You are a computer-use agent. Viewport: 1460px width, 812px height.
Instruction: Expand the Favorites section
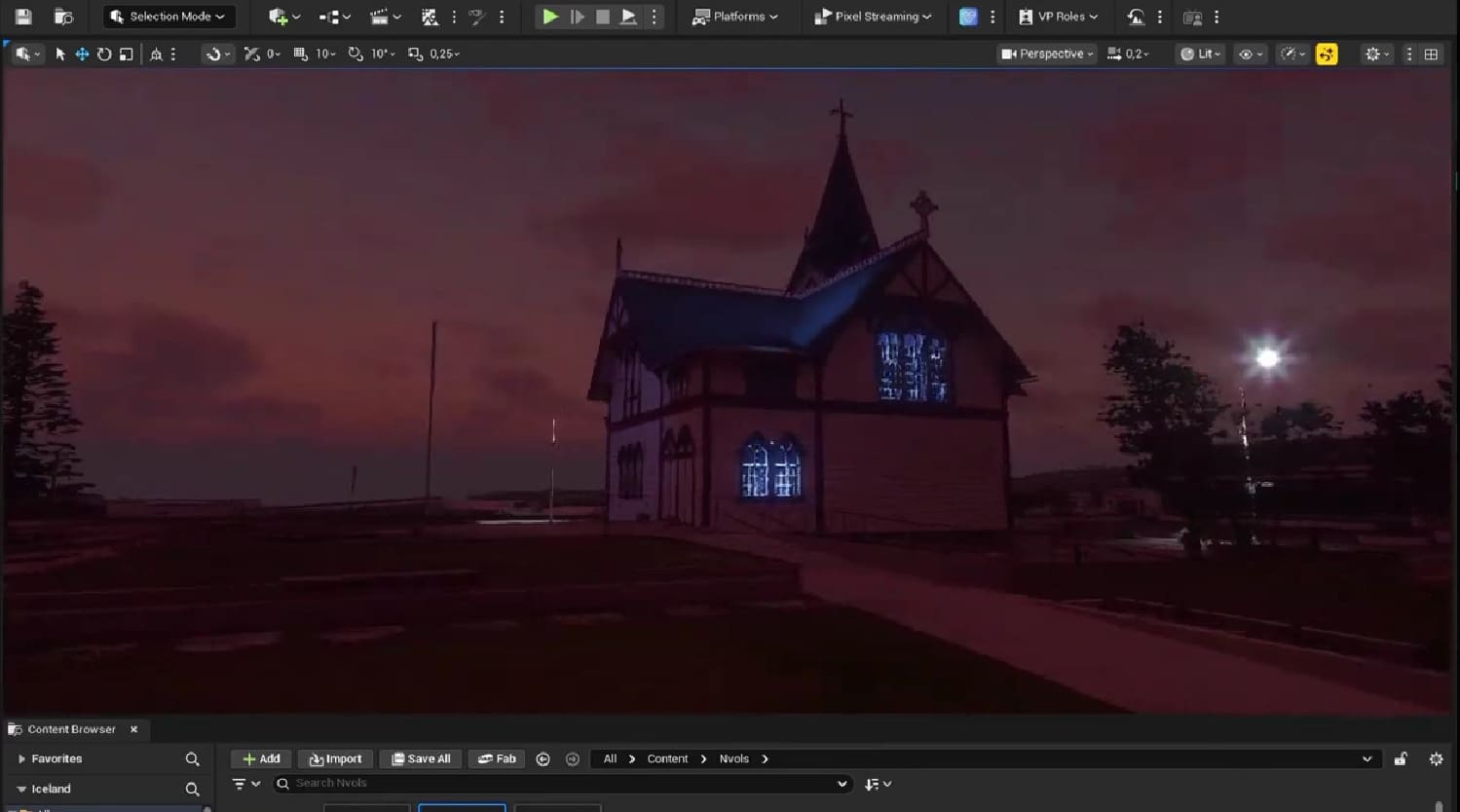point(21,759)
